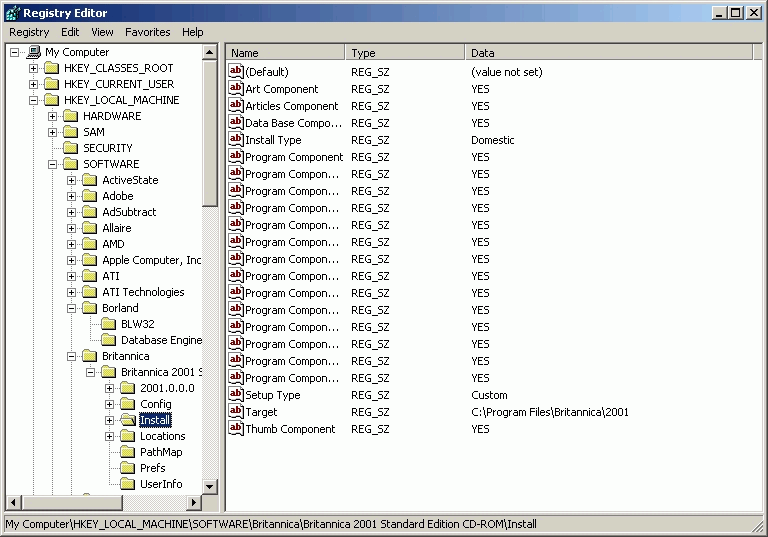Click the Art Component string icon

[236, 89]
